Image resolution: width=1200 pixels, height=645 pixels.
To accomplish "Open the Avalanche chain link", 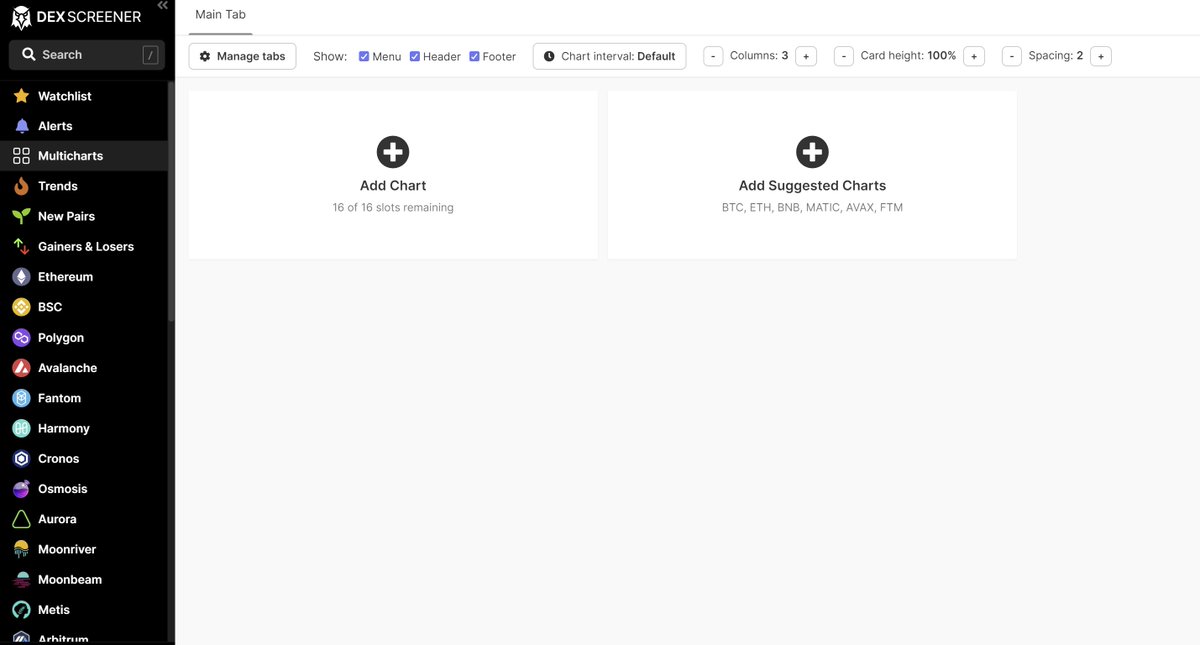I will click(84, 368).
